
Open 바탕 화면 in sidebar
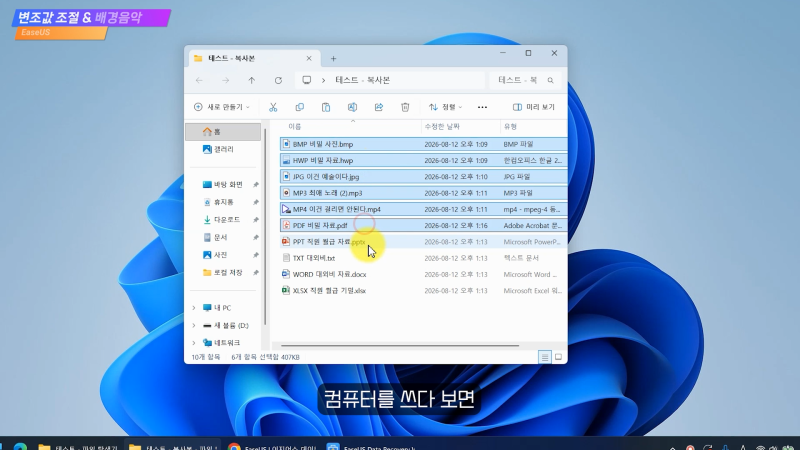pos(224,184)
